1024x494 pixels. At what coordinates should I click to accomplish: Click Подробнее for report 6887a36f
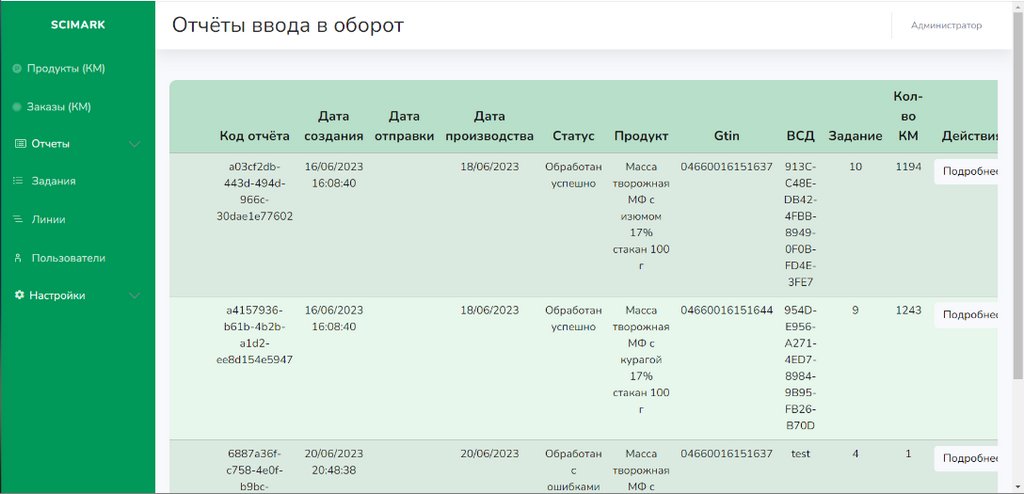click(967, 459)
